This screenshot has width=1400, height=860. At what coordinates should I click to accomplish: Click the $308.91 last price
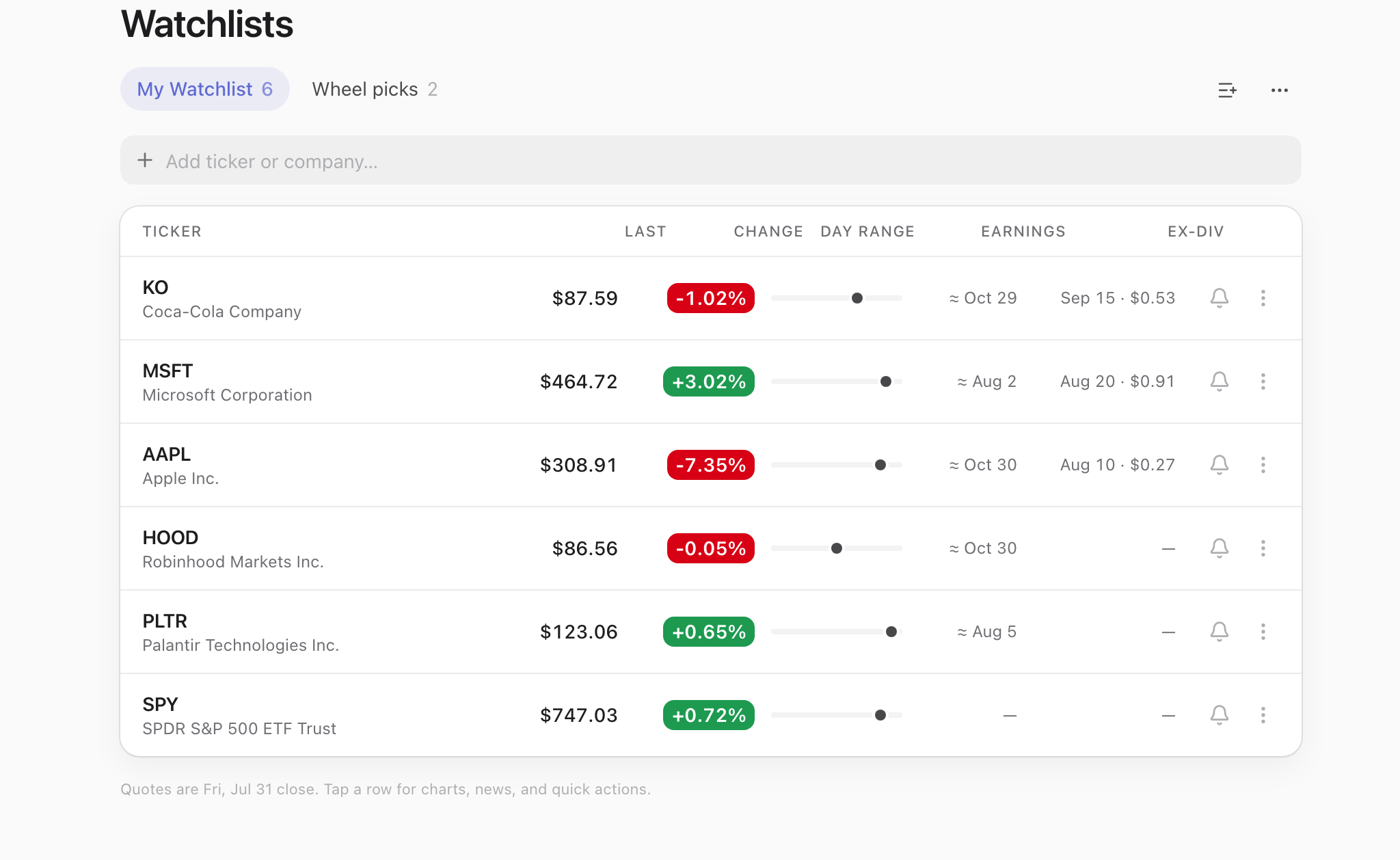click(x=578, y=465)
